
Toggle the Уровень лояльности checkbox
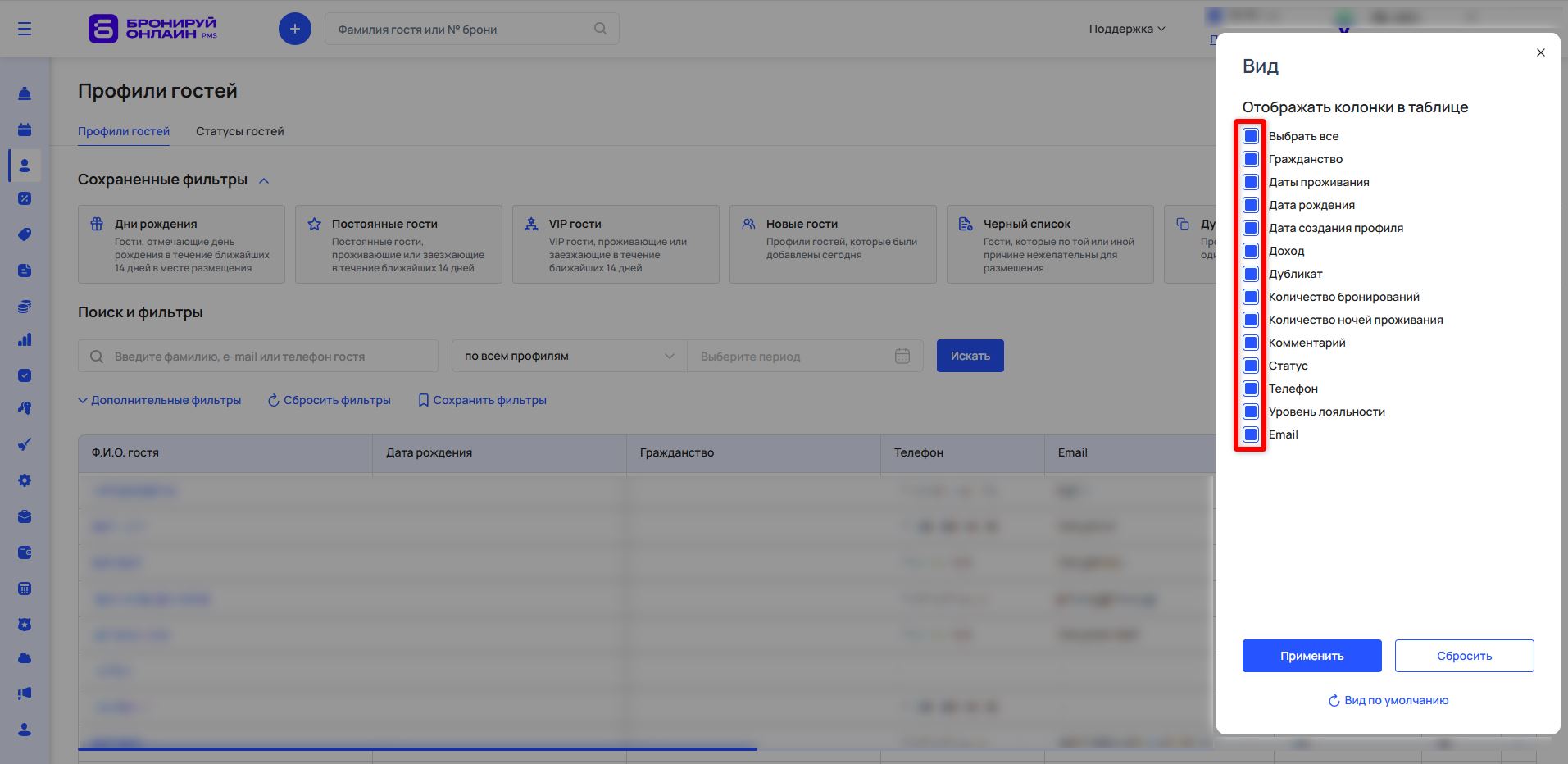coord(1251,412)
